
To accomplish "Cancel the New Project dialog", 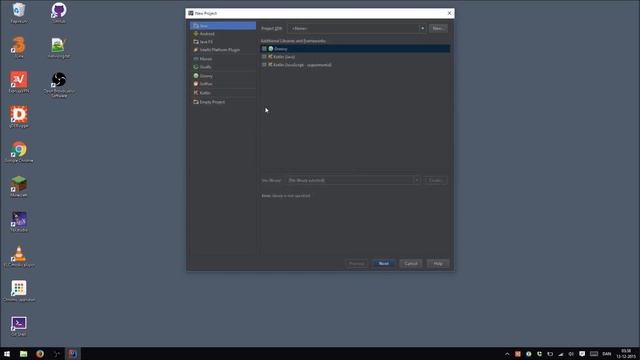I will pos(411,264).
